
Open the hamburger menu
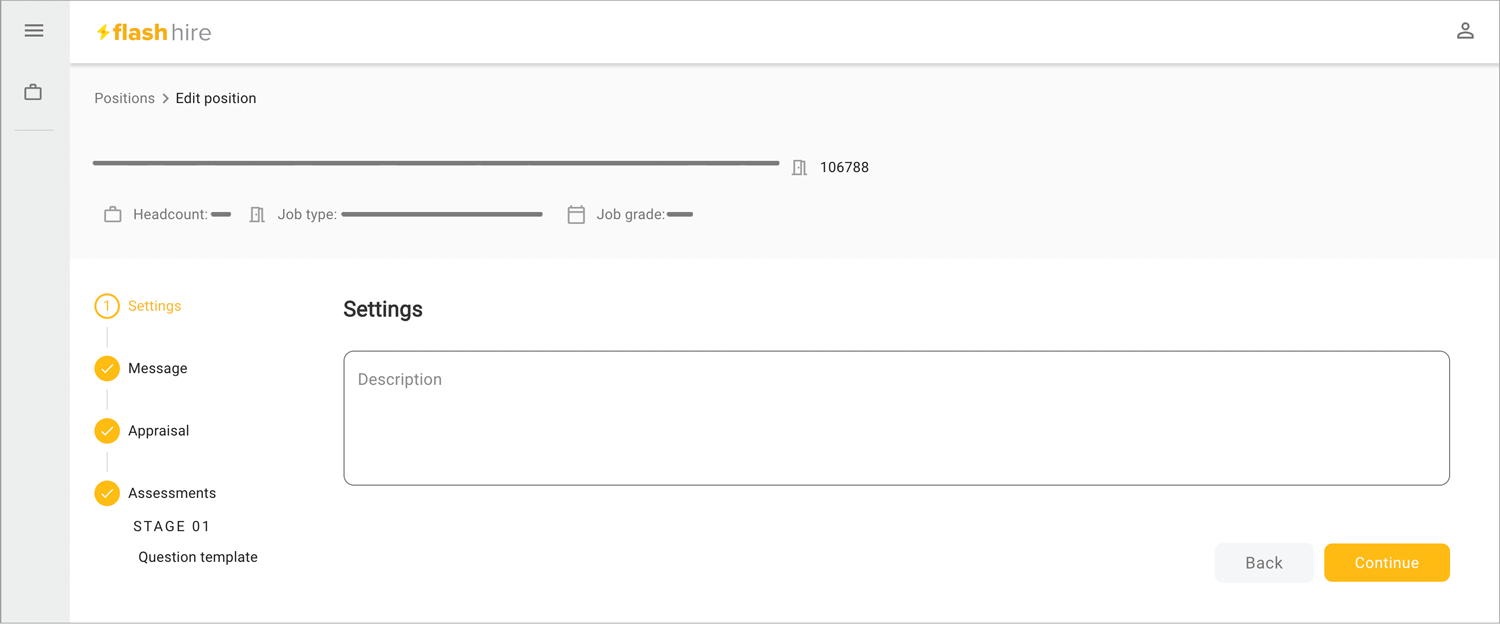point(34,31)
